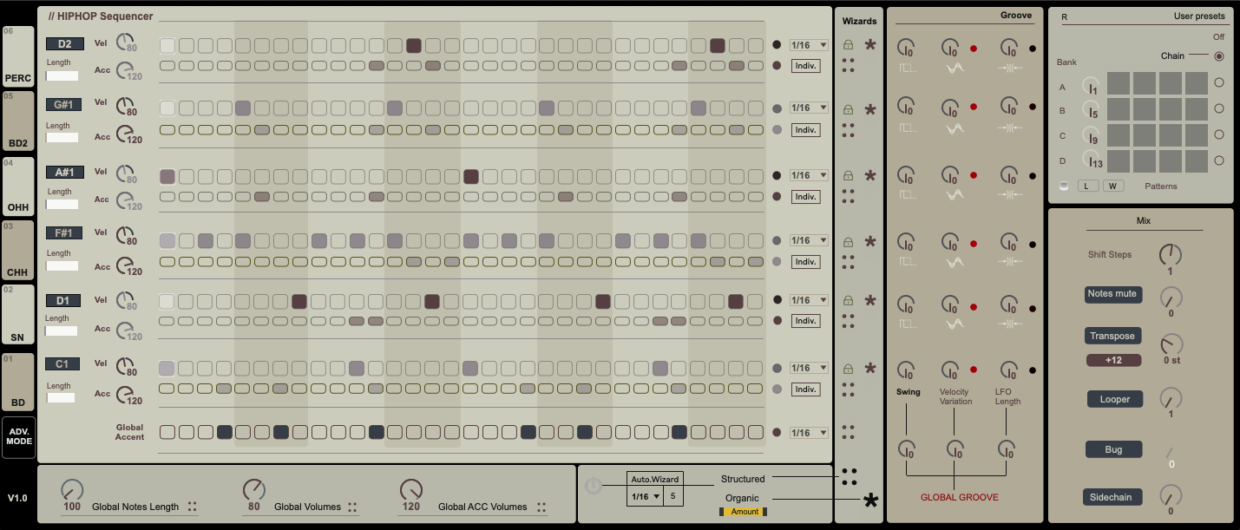
Task: Click the Bug button
Action: point(1113,450)
